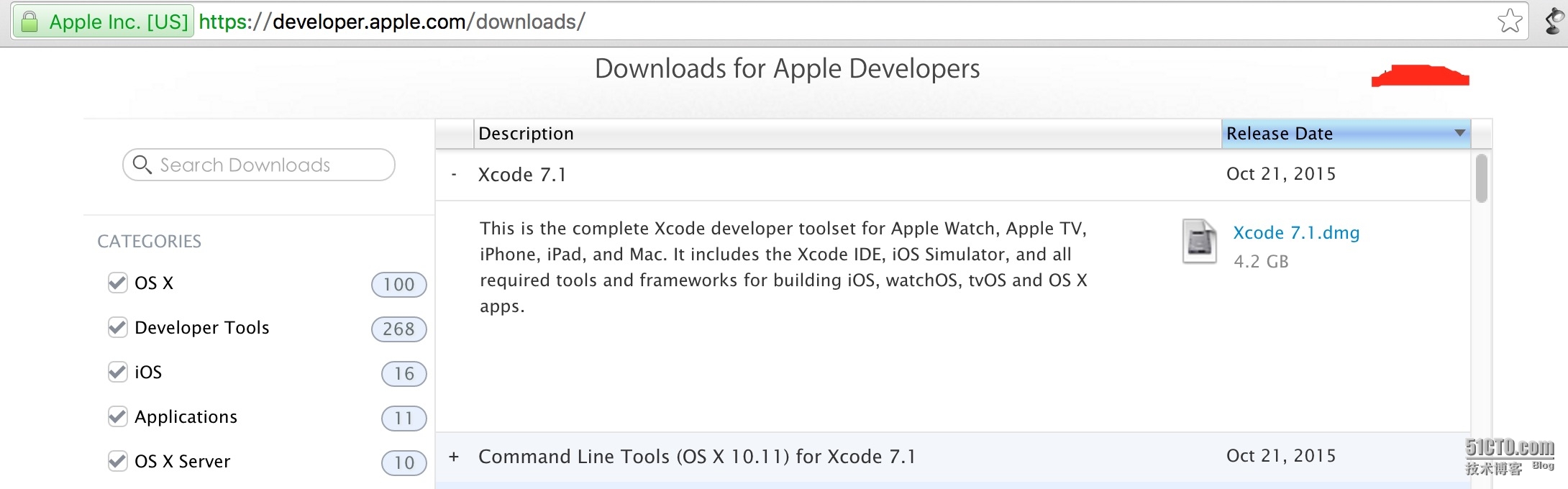The image size is (1568, 489).
Task: Click the Xcode 7.1 title text
Action: point(522,175)
